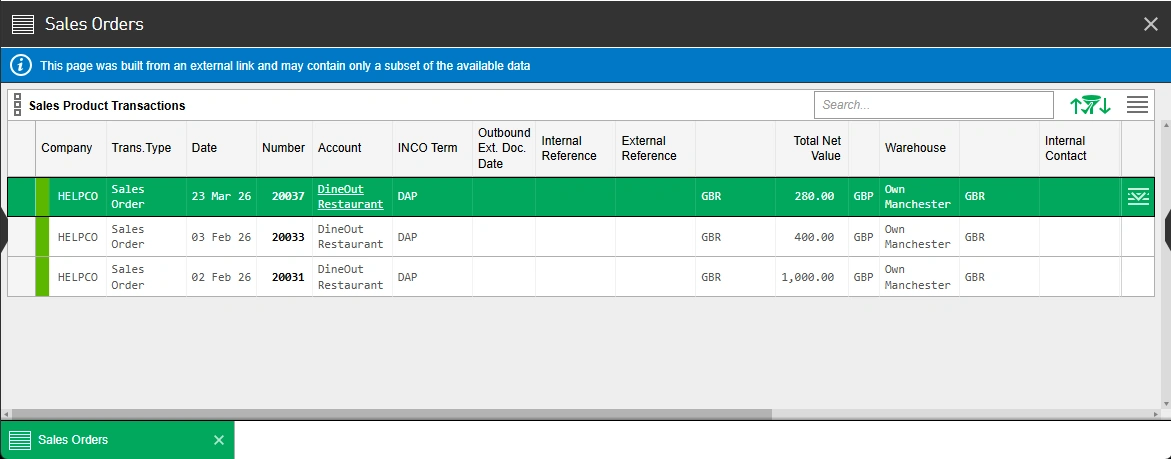Close the Sales Orders bottom tab
The width and height of the screenshot is (1171, 459).
point(219,440)
